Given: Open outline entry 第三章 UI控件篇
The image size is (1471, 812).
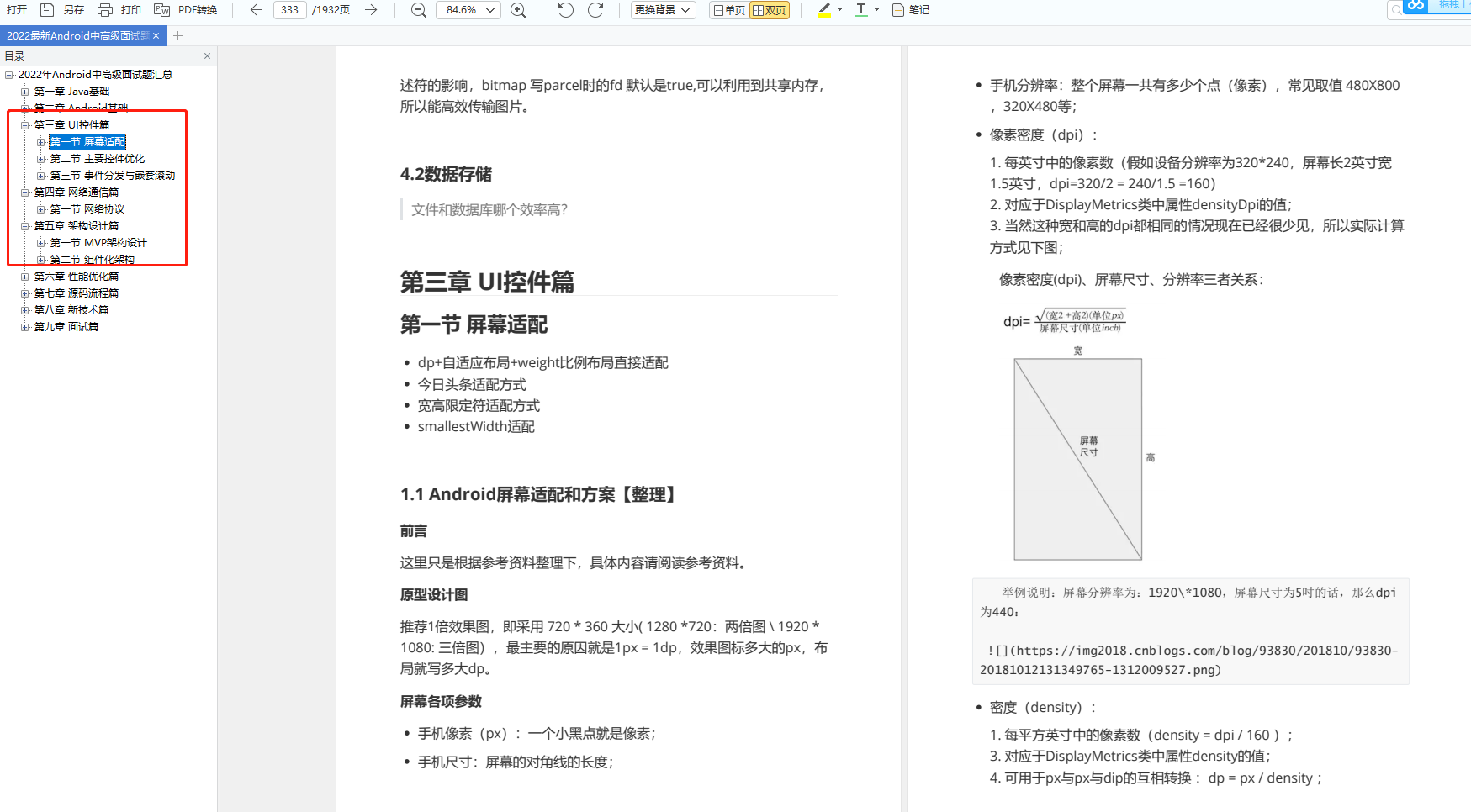Looking at the screenshot, I should tap(71, 125).
